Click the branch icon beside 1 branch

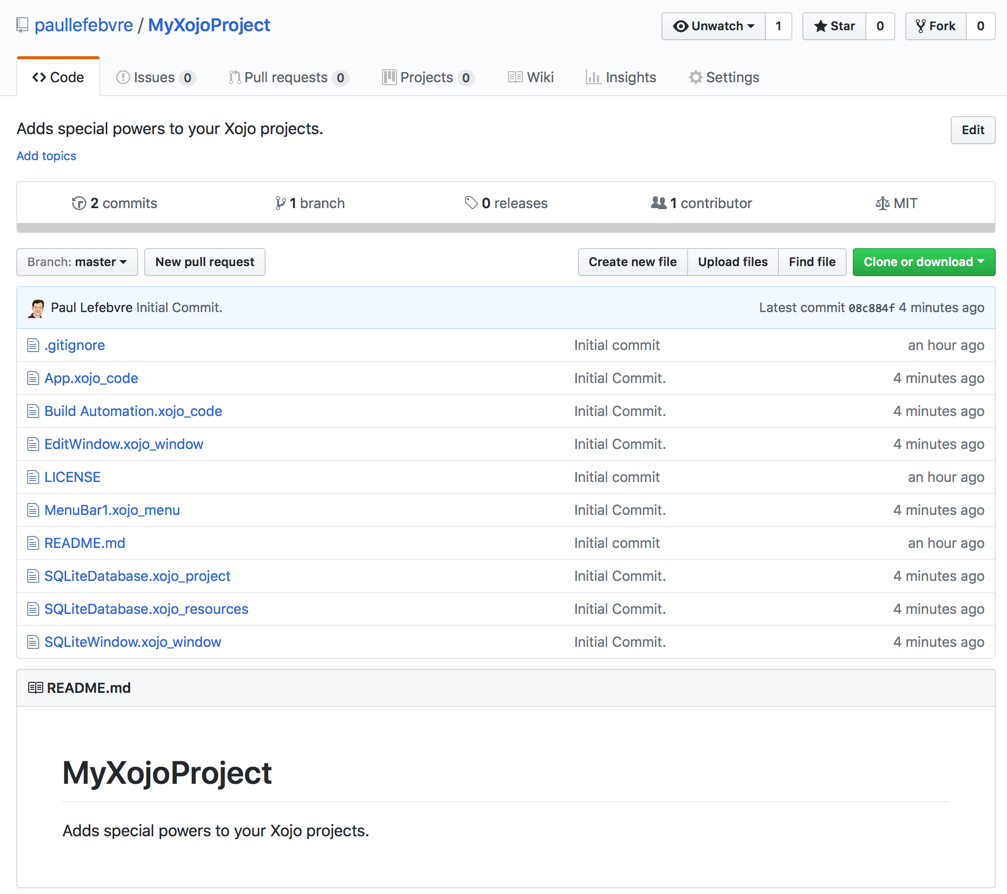[x=281, y=203]
